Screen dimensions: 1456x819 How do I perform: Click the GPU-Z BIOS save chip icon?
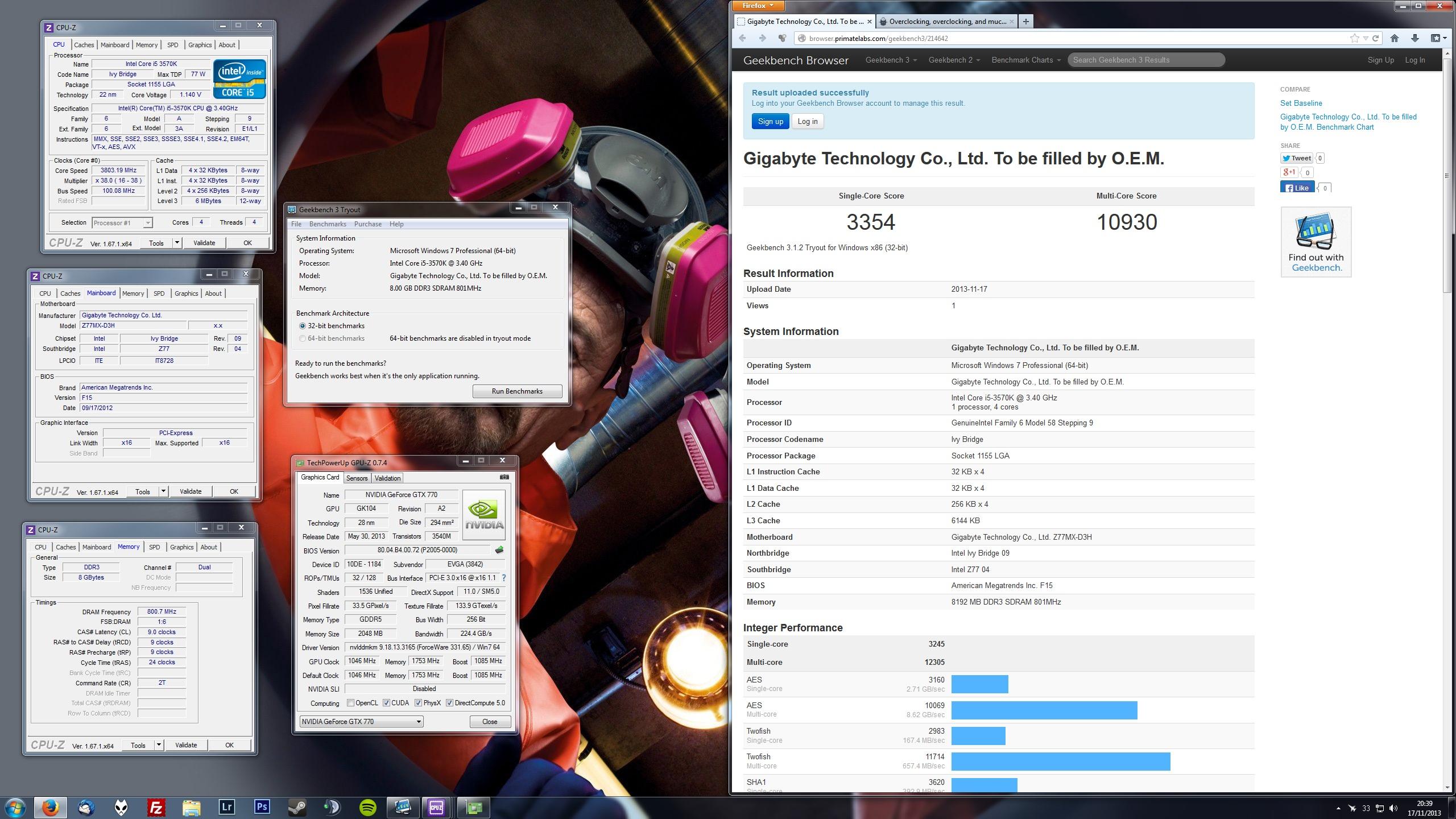tap(499, 550)
